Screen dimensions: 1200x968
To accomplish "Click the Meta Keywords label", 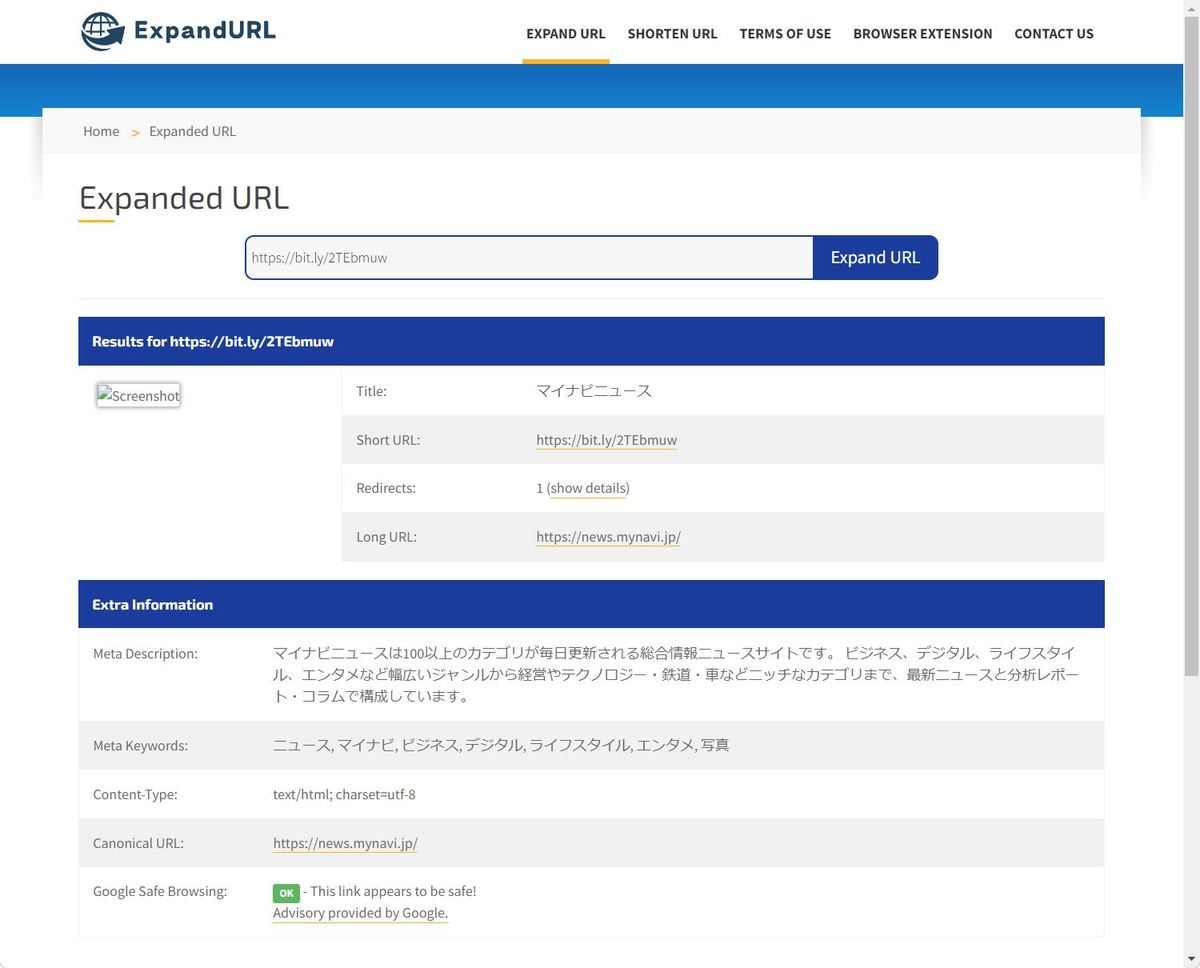I will pyautogui.click(x=140, y=746).
